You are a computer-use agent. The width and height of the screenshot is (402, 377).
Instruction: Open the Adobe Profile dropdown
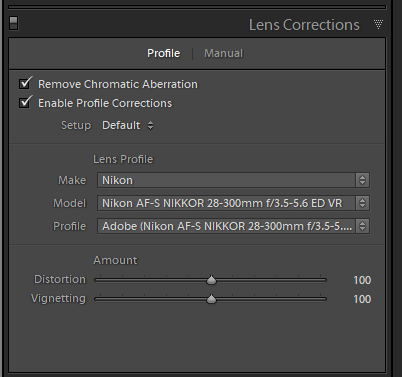[233, 226]
